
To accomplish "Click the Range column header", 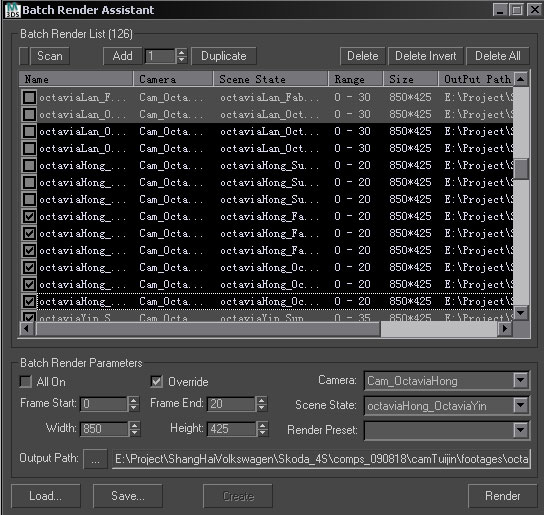I will point(356,79).
